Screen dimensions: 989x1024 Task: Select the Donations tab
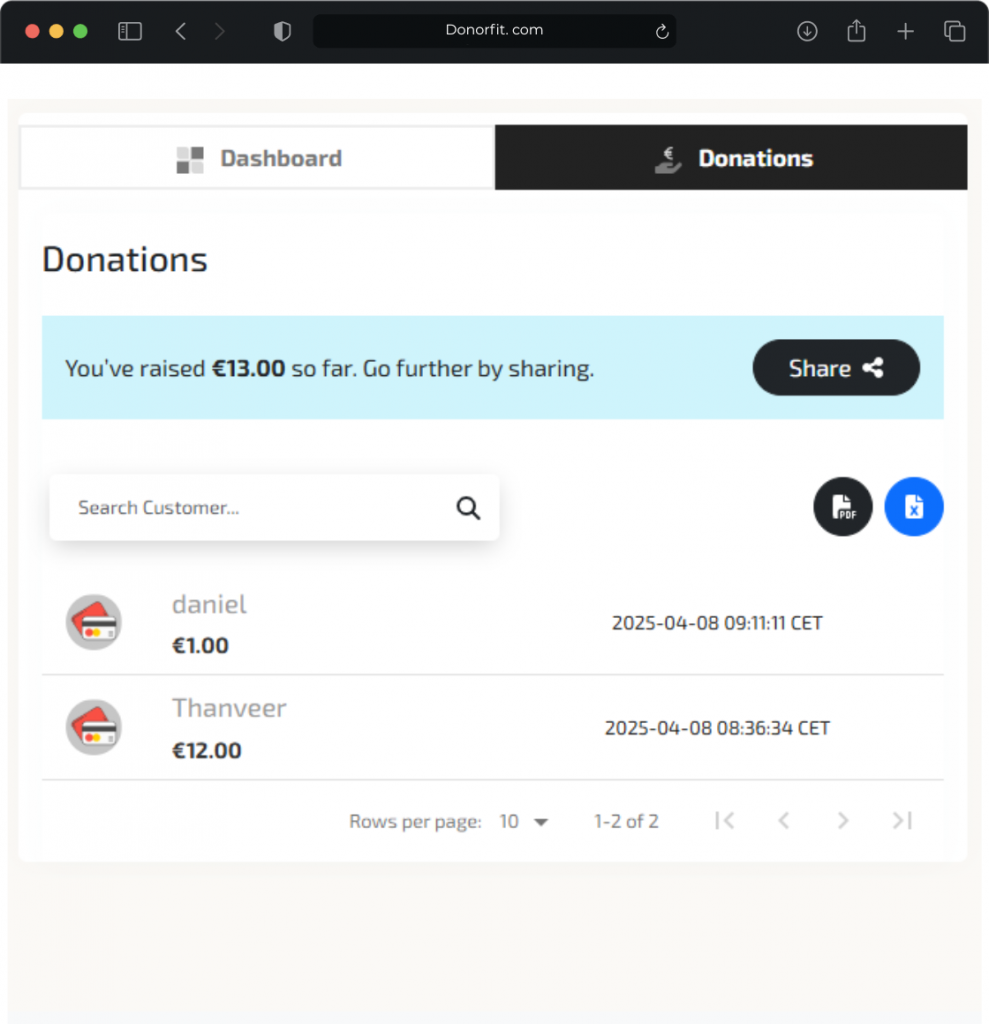(x=731, y=158)
